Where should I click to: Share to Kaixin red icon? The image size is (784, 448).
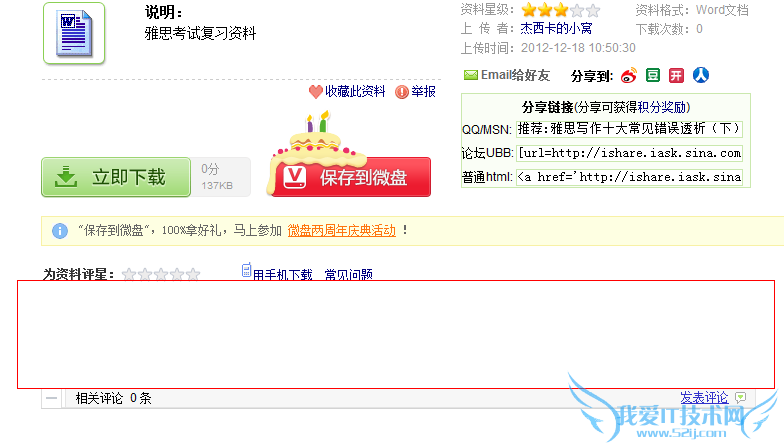tap(676, 75)
